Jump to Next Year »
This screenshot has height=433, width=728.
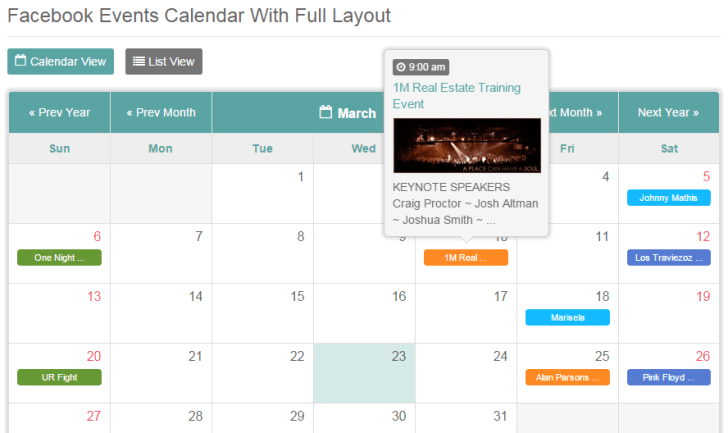pyautogui.click(x=669, y=112)
